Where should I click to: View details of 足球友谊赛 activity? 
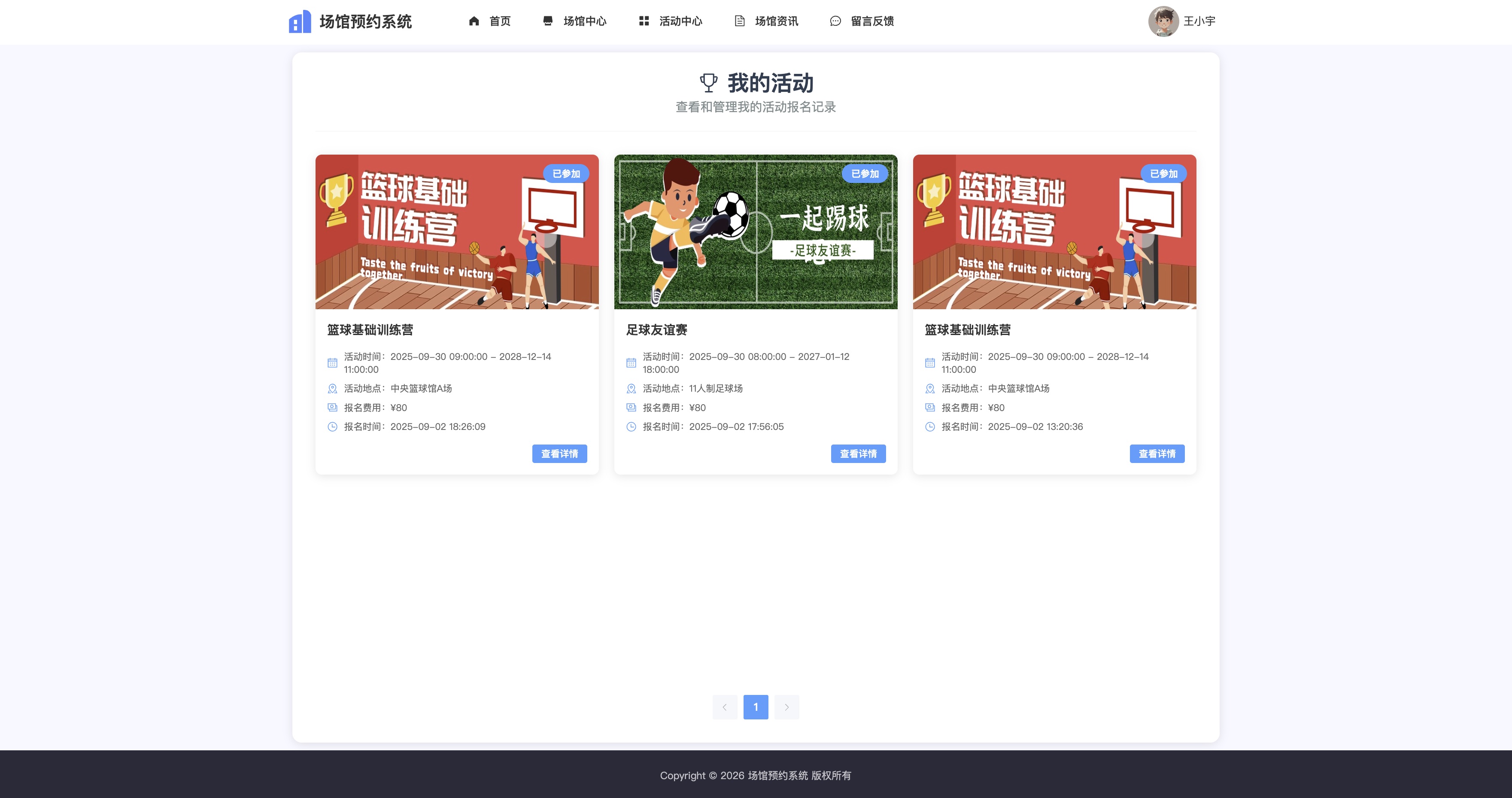tap(858, 454)
